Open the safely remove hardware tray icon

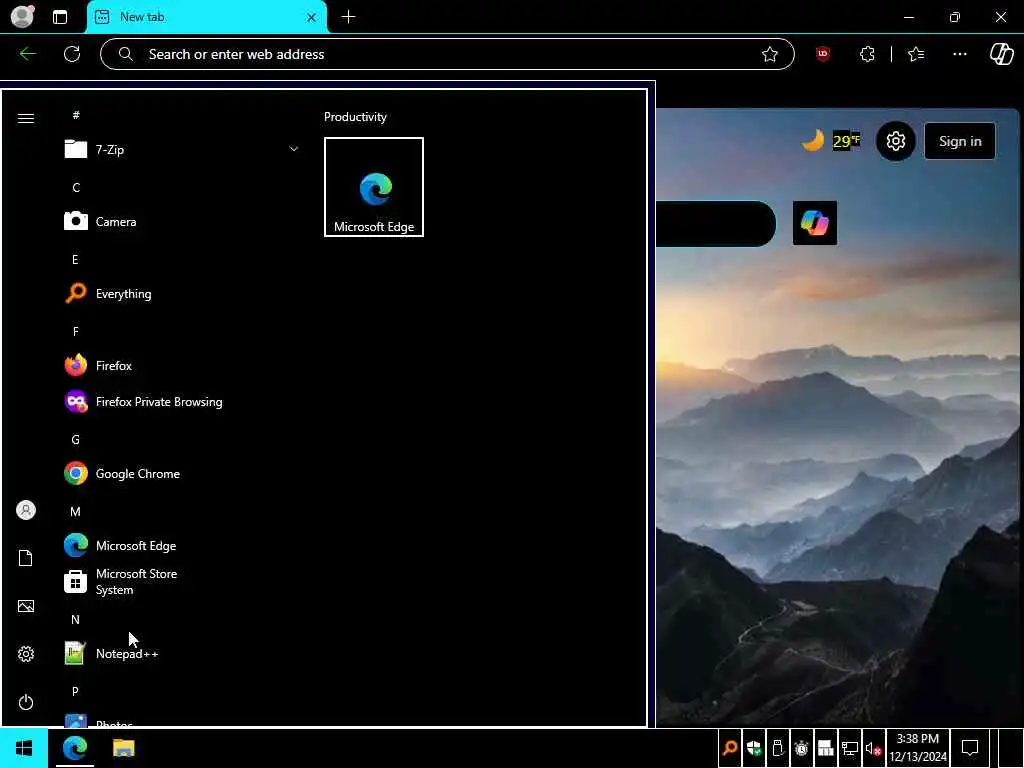pyautogui.click(x=778, y=748)
